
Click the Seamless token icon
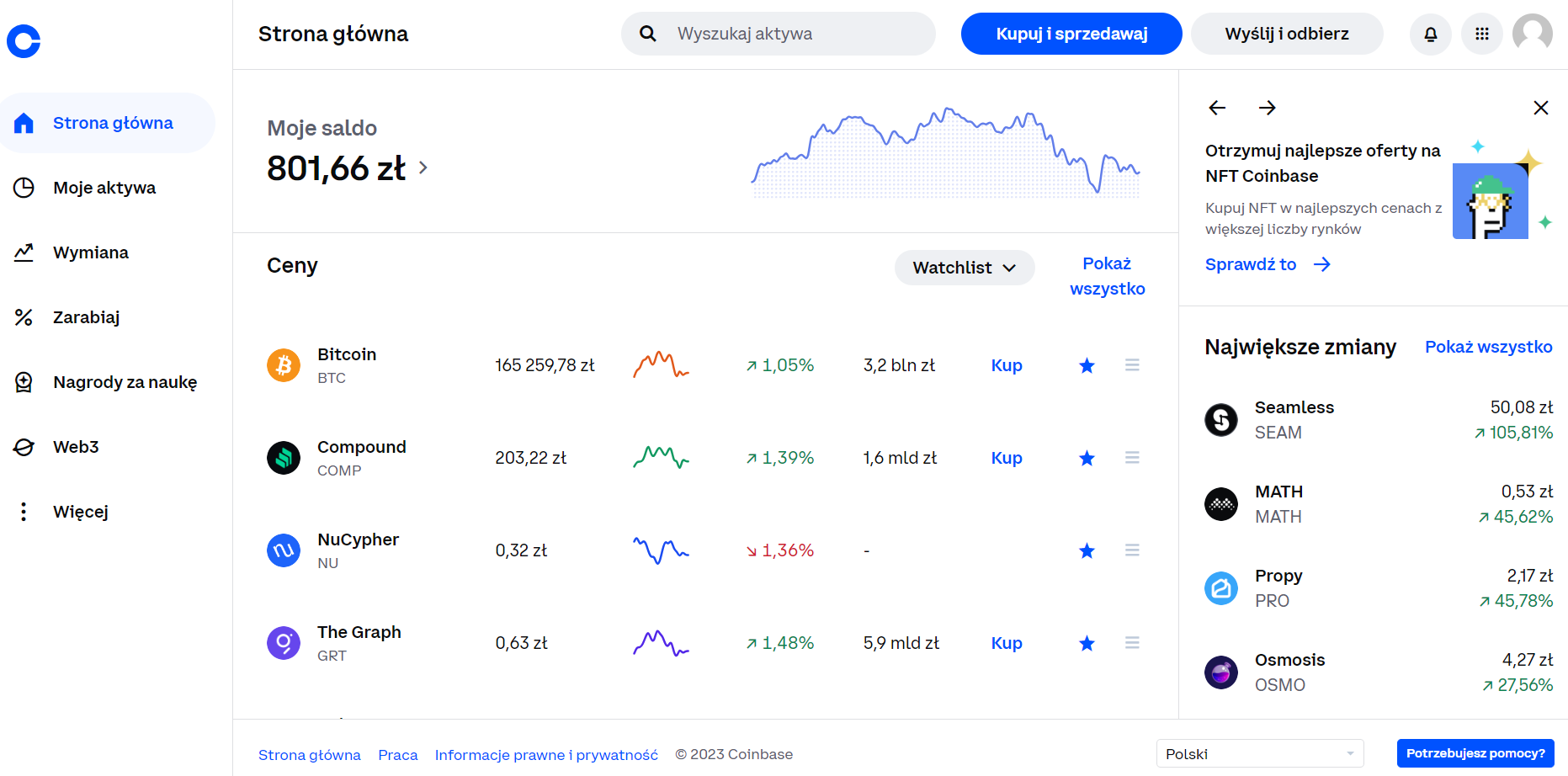(x=1220, y=419)
